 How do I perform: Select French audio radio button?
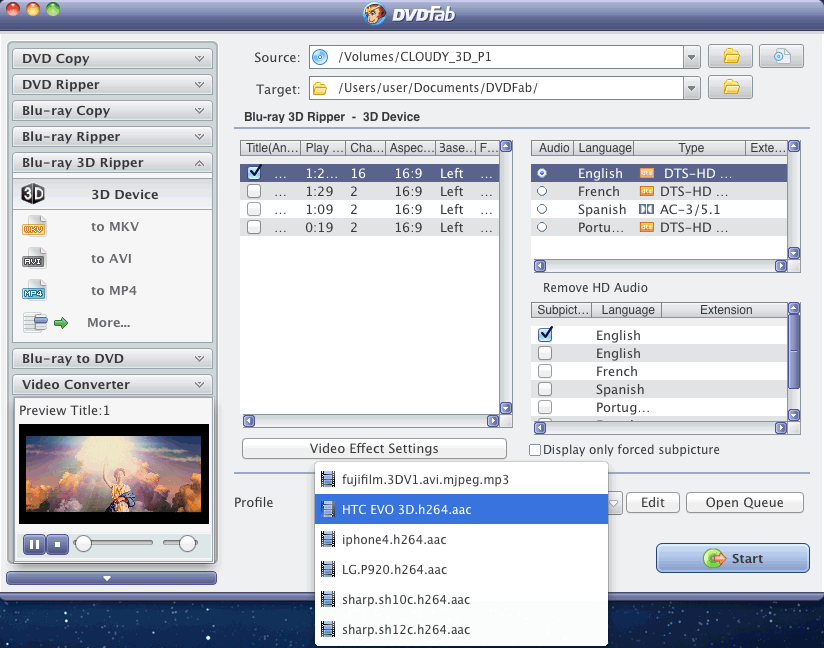[542, 191]
